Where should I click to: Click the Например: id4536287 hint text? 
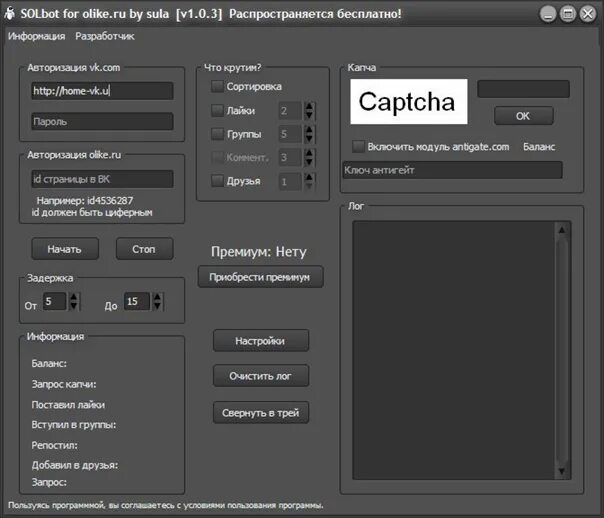click(85, 201)
